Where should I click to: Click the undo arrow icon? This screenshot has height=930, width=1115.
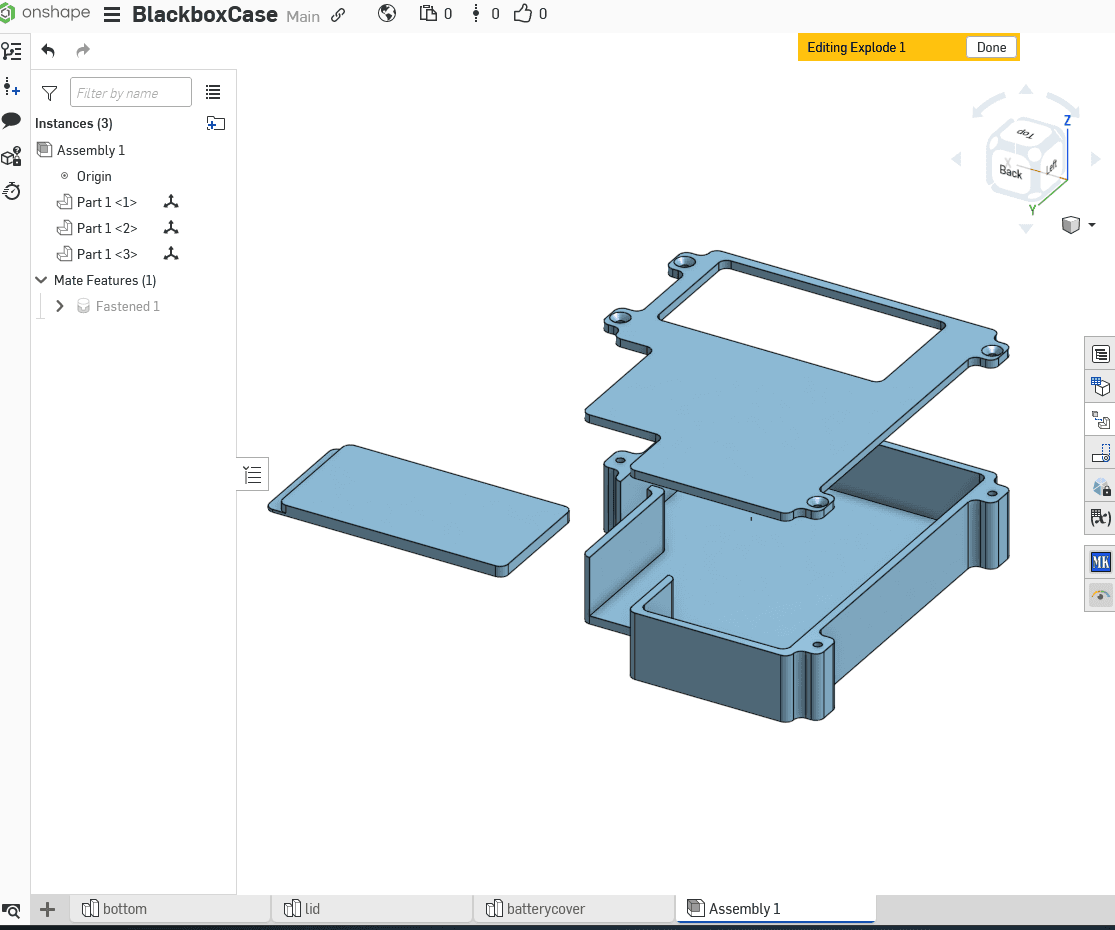click(48, 50)
